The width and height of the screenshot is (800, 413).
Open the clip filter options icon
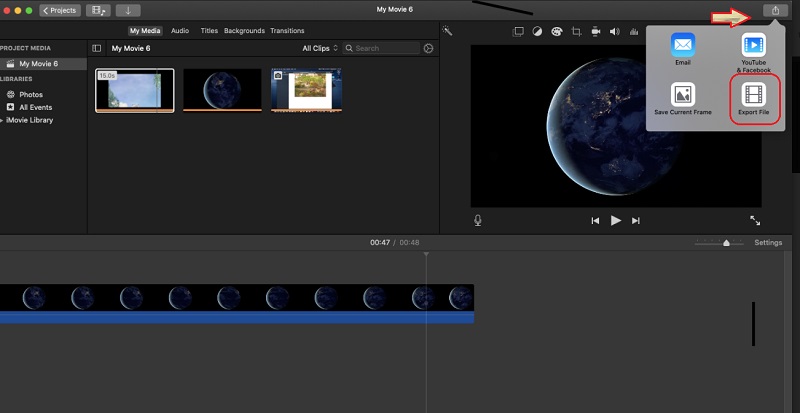[429, 48]
